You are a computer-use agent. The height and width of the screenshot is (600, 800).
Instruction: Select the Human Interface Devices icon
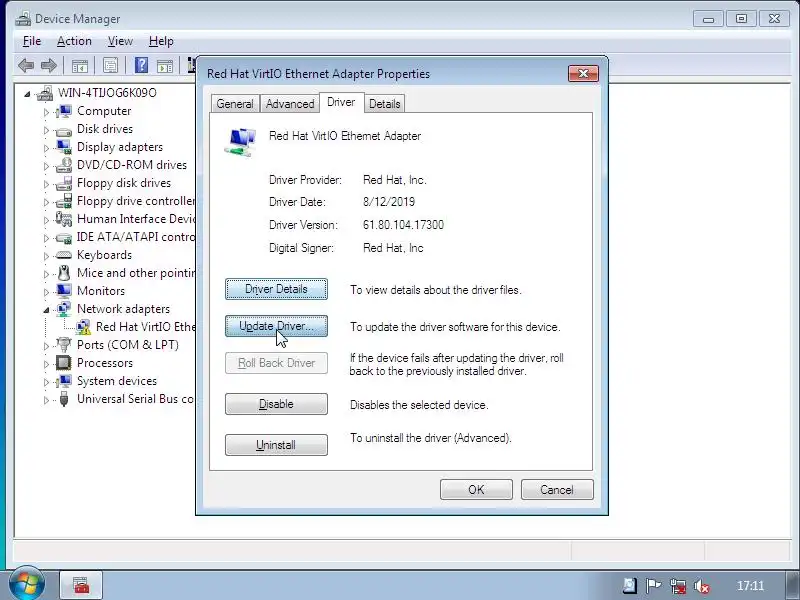[64, 219]
